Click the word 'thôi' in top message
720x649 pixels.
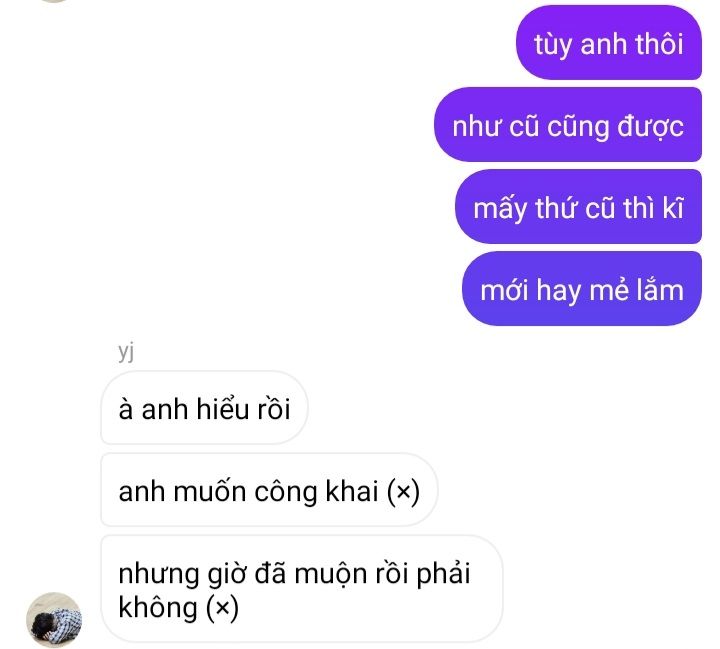(x=659, y=44)
